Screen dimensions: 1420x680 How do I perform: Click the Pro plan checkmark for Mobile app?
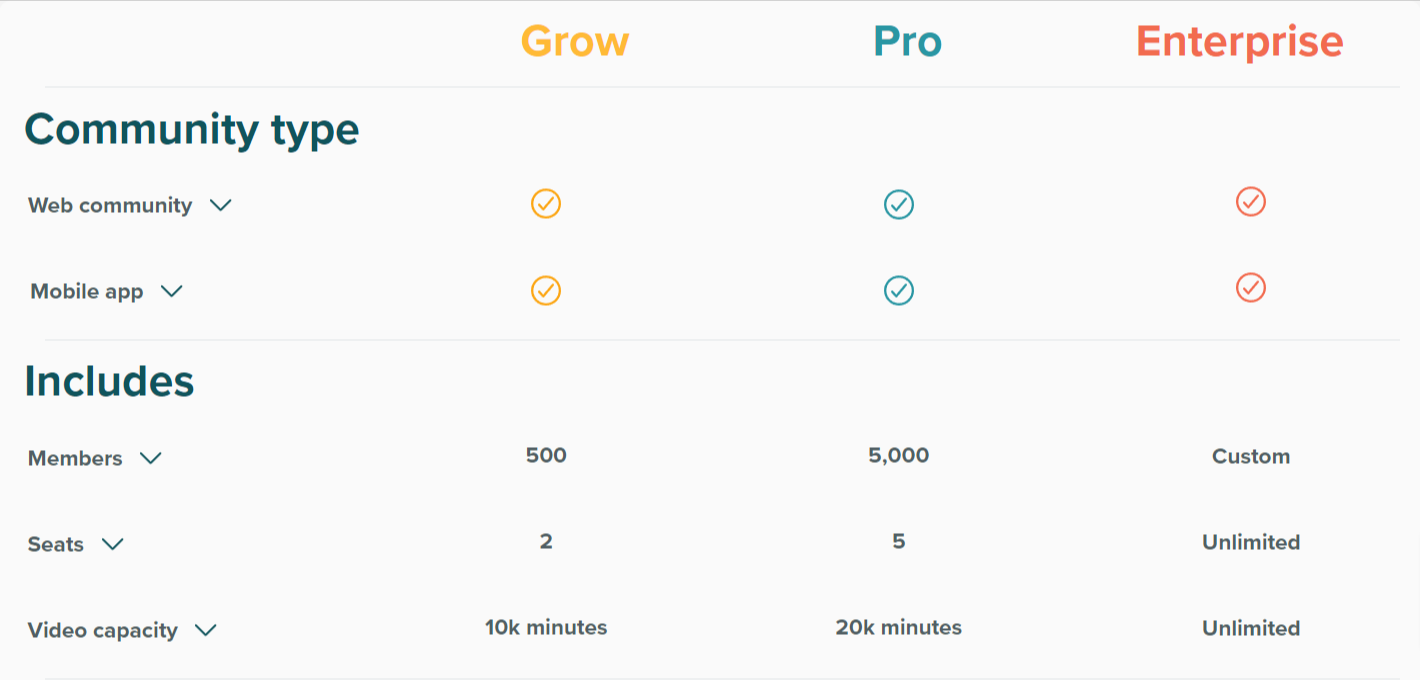pyautogui.click(x=898, y=290)
